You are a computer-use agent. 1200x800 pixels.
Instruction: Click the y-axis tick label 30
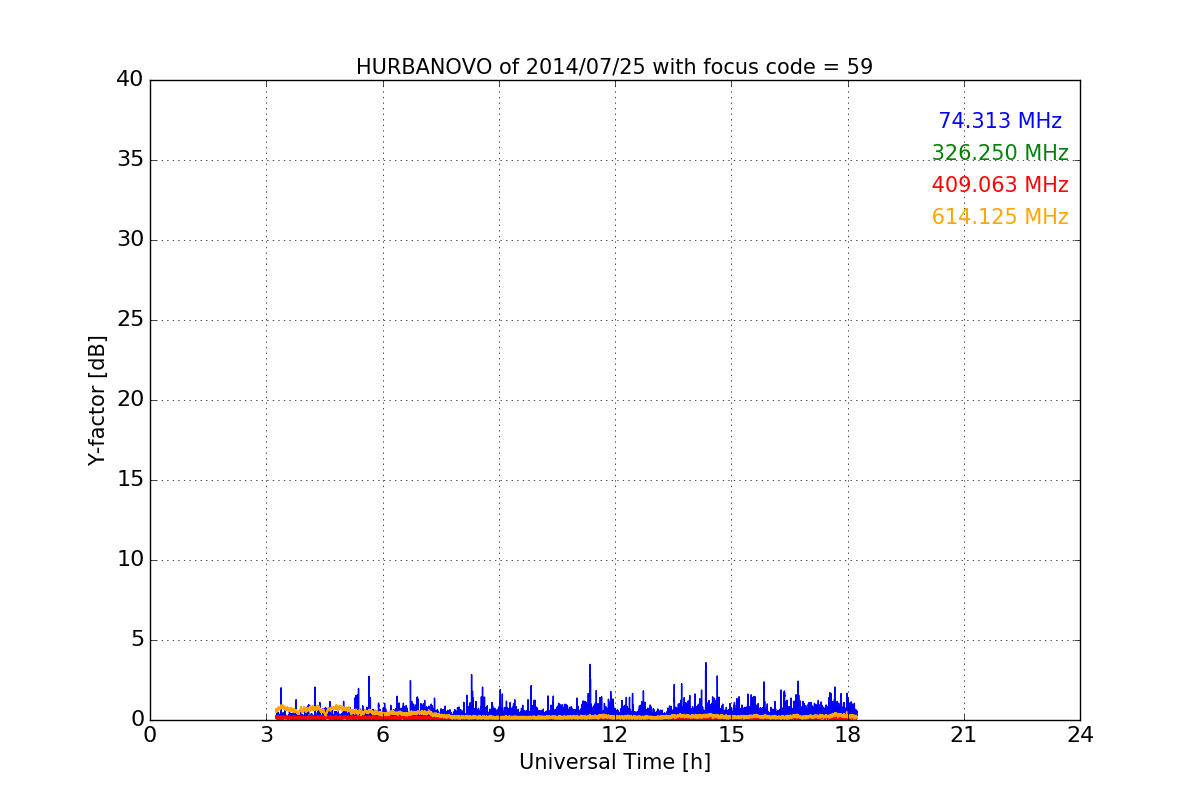(x=130, y=240)
